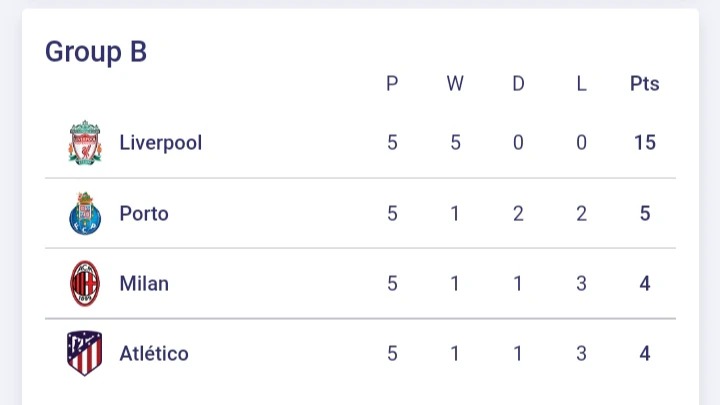Image resolution: width=720 pixels, height=405 pixels.
Task: Click the Pts column header
Action: click(645, 84)
